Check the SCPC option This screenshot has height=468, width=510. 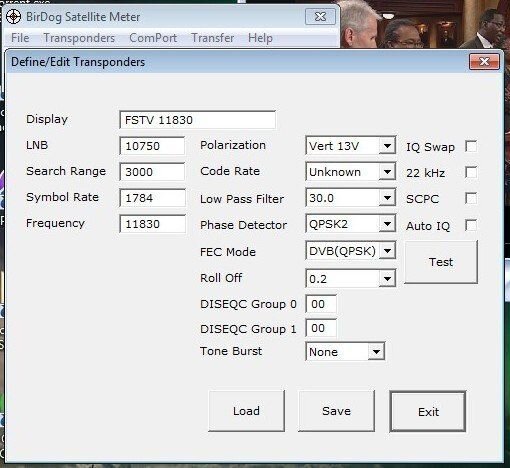coord(471,198)
